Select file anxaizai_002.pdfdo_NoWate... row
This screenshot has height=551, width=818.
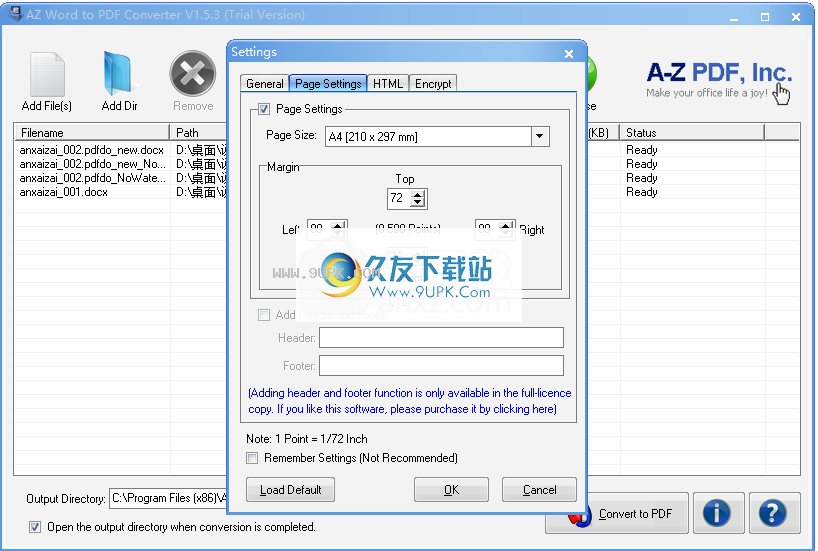pyautogui.click(x=92, y=178)
